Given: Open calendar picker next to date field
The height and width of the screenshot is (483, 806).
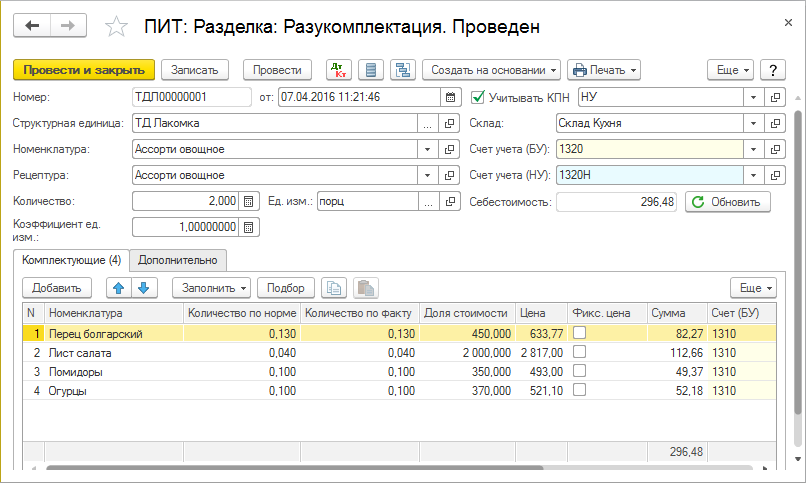Looking at the screenshot, I should coord(450,97).
